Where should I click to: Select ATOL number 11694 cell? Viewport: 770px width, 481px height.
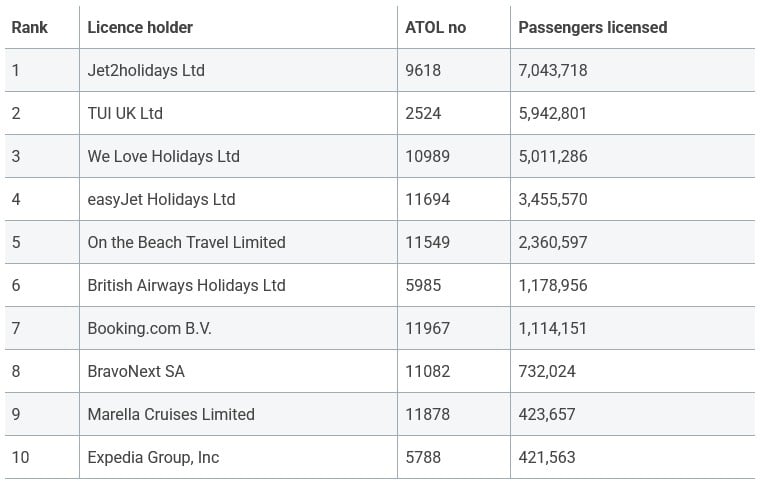[x=427, y=199]
